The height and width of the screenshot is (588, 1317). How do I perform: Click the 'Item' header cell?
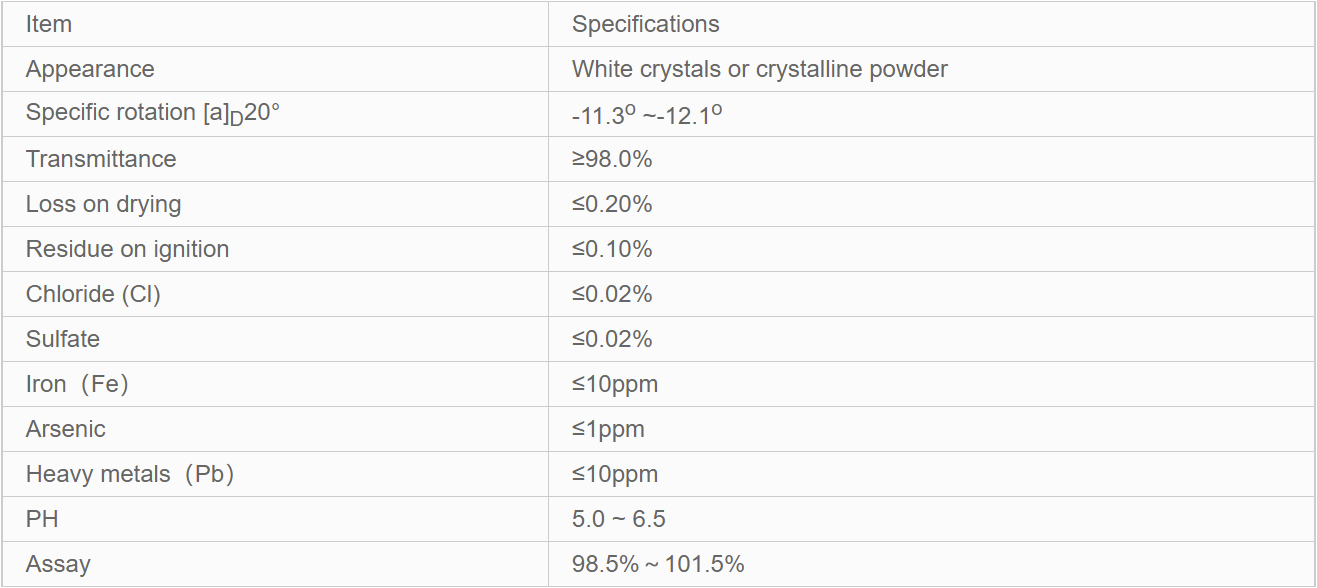click(x=49, y=24)
